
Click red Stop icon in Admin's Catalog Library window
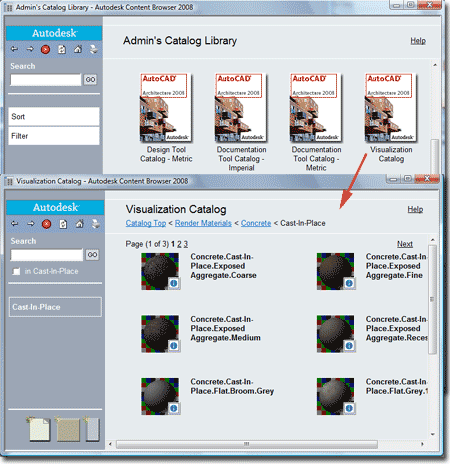click(x=45, y=50)
